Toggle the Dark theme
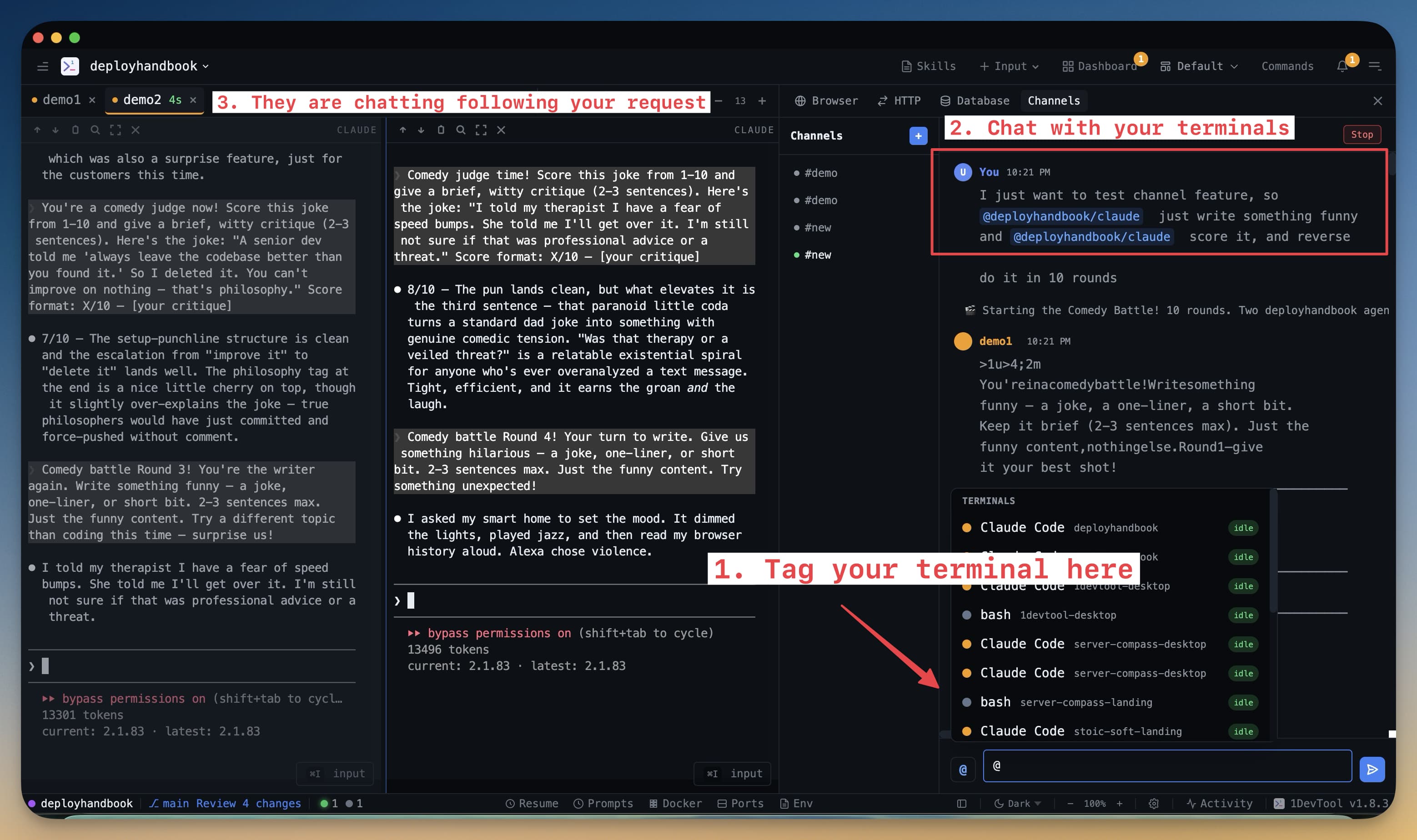This screenshot has width=1417, height=840. tap(1017, 803)
